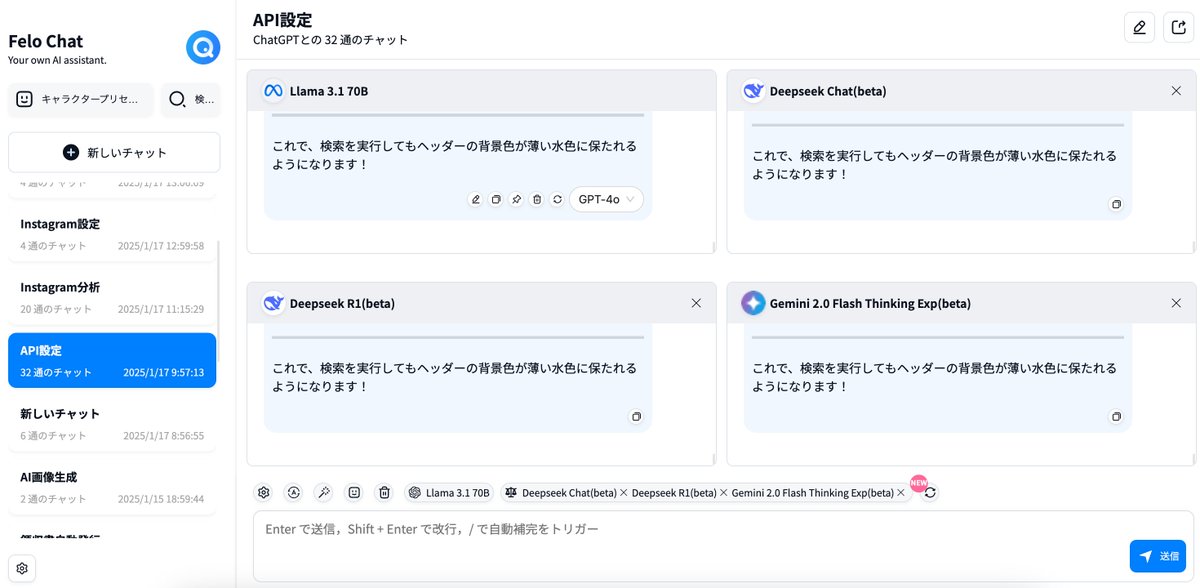
Task: Remove Deepseek Chat(beta) from compare chip
Action: coord(623,493)
